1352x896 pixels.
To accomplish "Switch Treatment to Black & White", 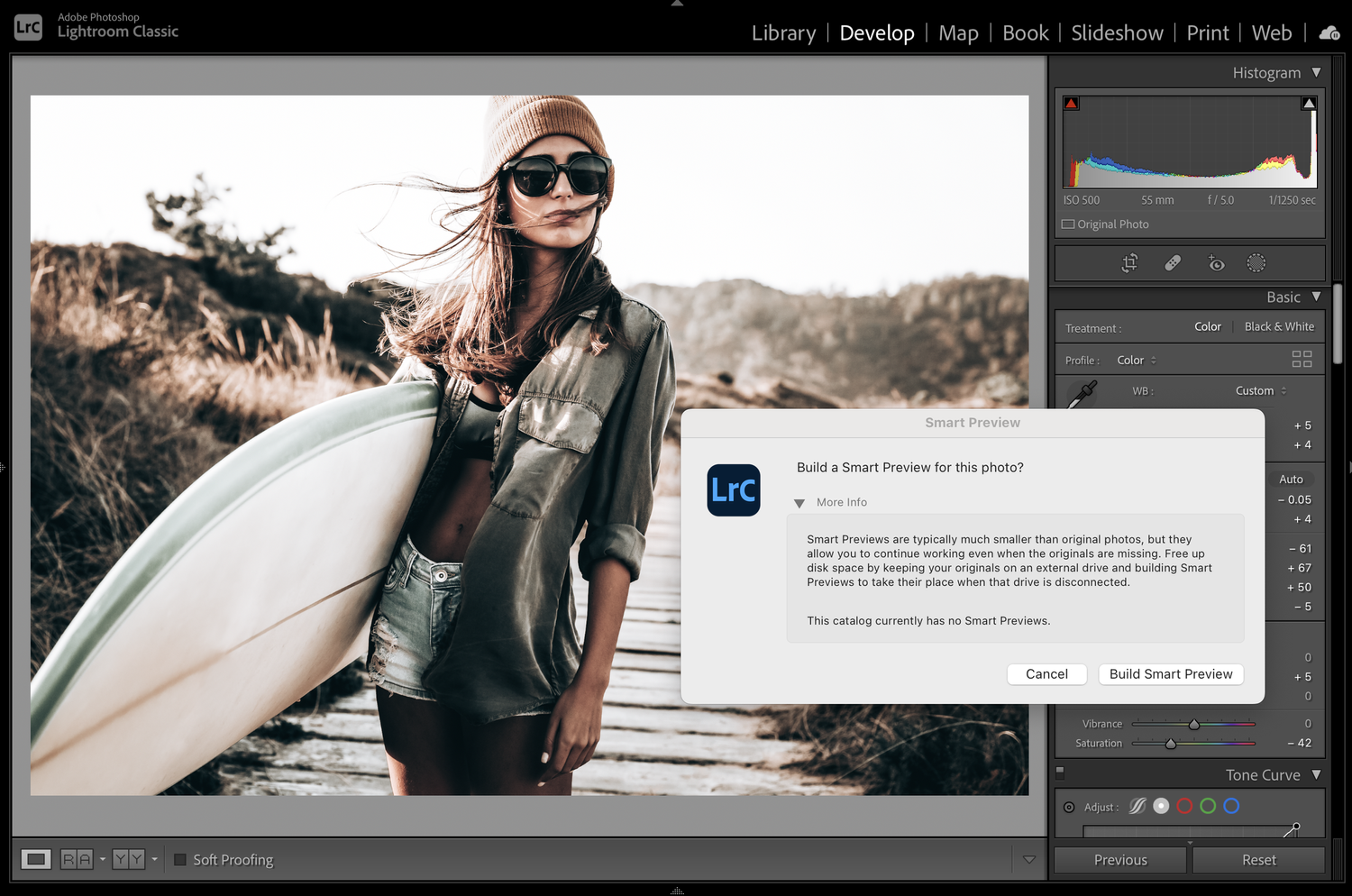I will [x=1279, y=326].
